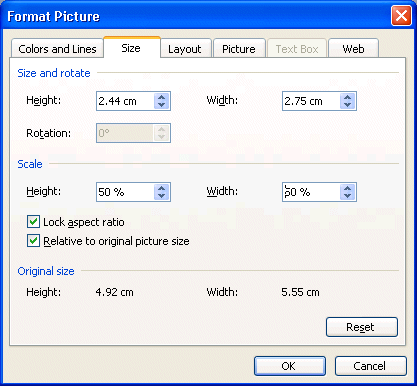
Task: Click the Reset button
Action: pos(362,327)
